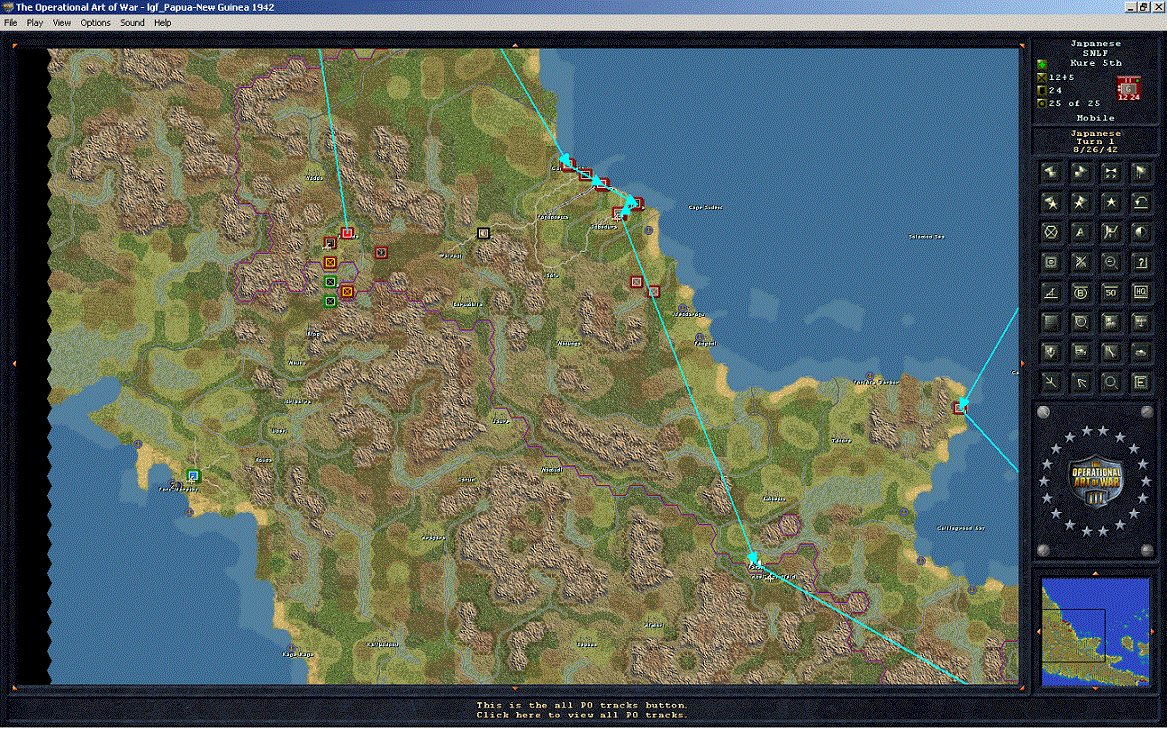
Task: Click the map scroll-up arrow at top edge
Action: (x=514, y=45)
